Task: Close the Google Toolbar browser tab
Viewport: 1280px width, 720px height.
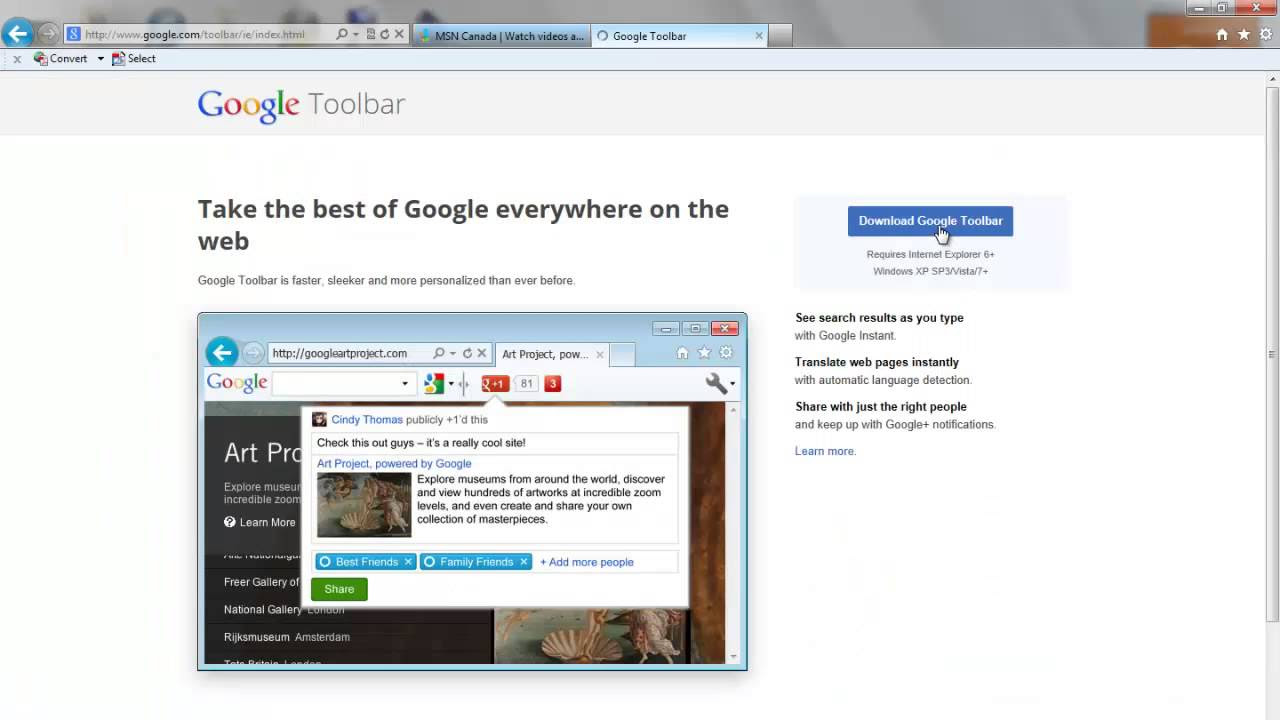Action: [x=759, y=36]
